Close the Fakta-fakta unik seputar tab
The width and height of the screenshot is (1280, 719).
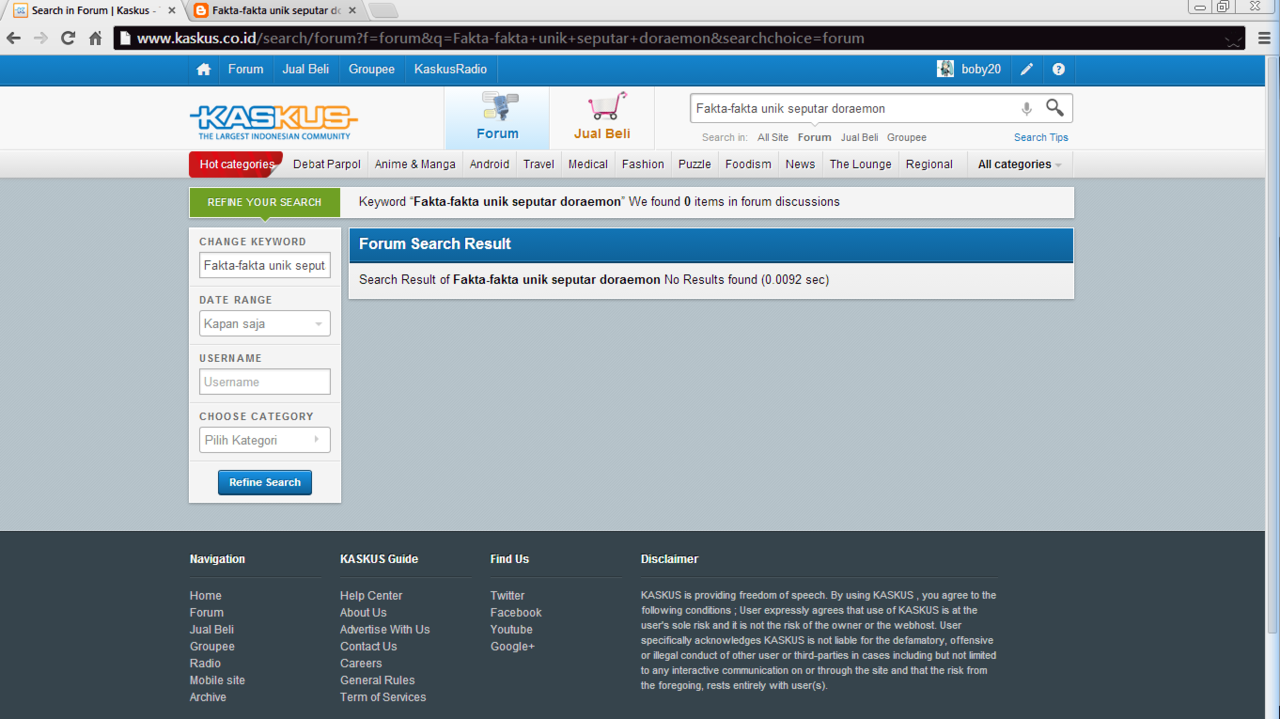click(352, 11)
